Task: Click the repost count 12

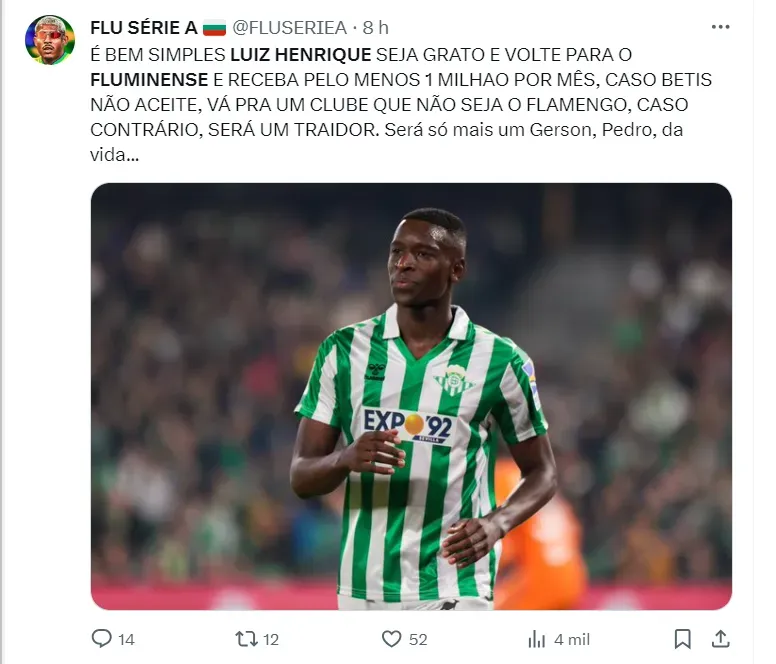Action: (271, 639)
